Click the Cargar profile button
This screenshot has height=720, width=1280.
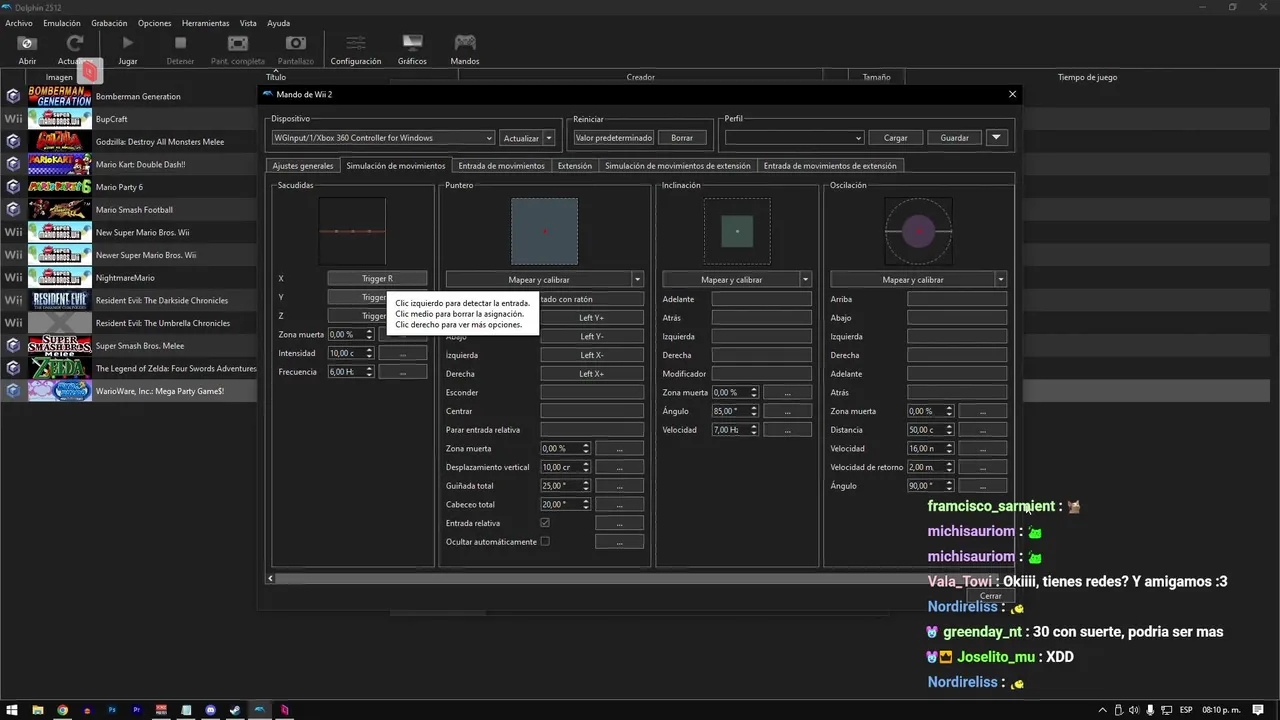click(x=895, y=138)
